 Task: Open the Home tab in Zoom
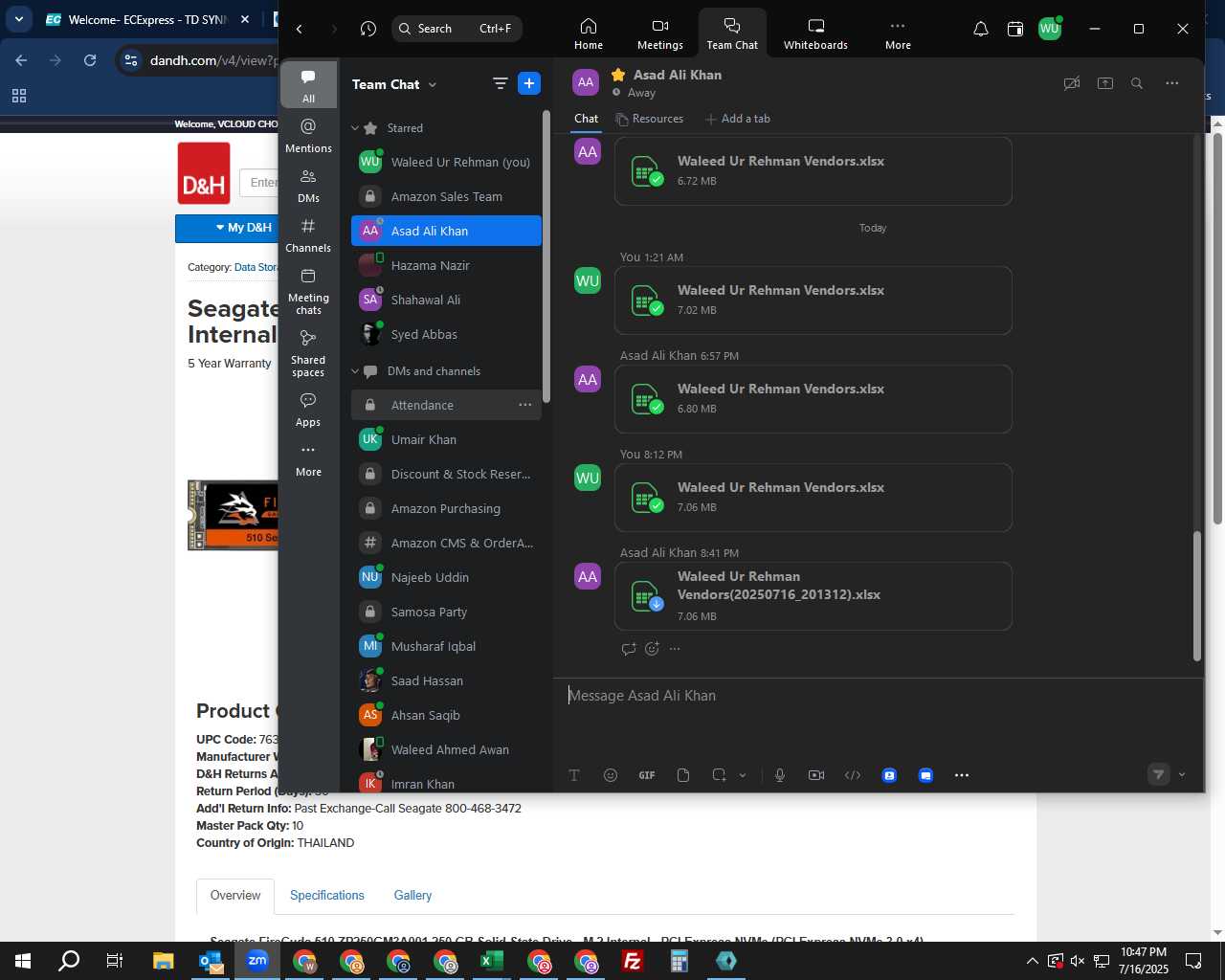589,33
